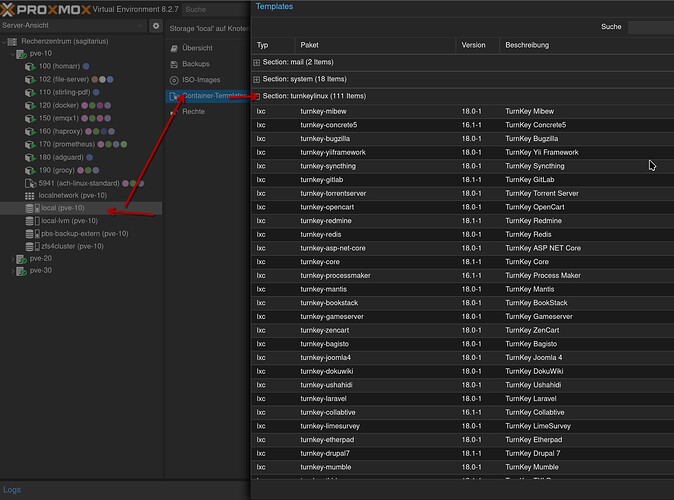
Task: Select the turnkey-syncthing template row
Action: [x=463, y=166]
